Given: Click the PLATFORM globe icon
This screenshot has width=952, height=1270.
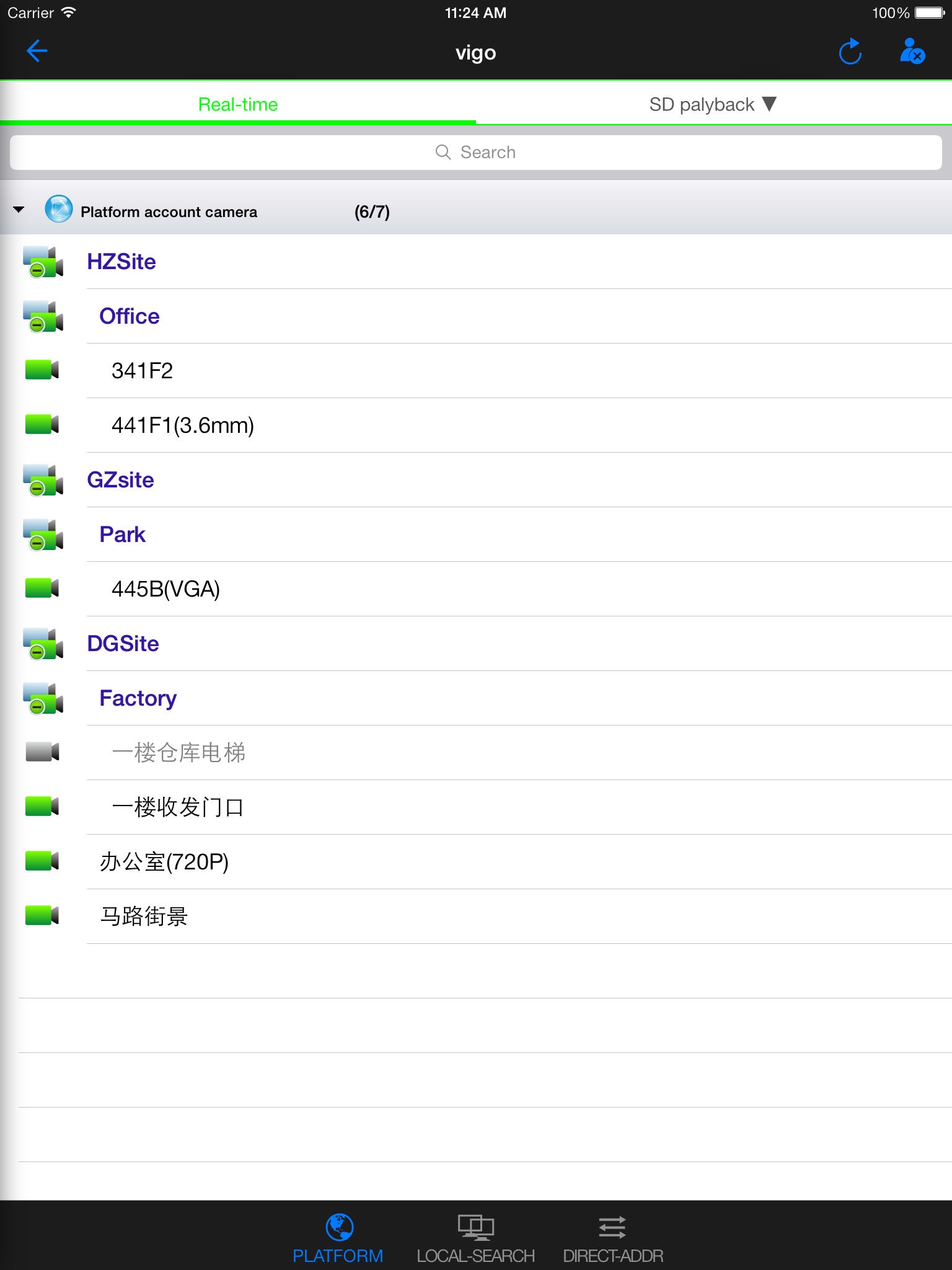Looking at the screenshot, I should tap(339, 1227).
